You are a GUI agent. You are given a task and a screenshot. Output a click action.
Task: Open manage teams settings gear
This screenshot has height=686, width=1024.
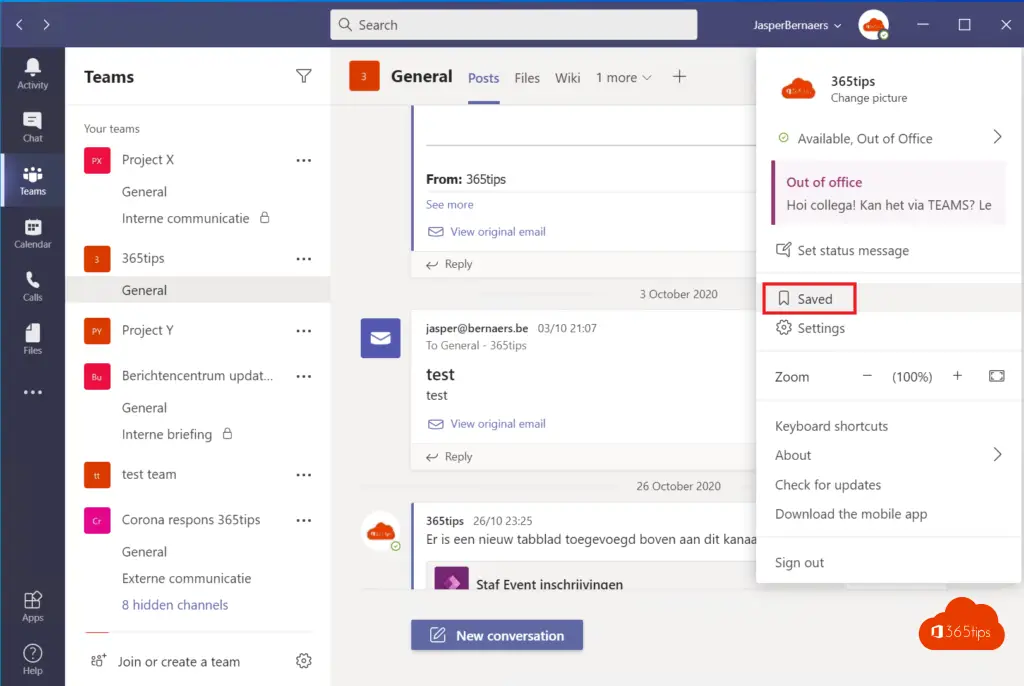(304, 661)
